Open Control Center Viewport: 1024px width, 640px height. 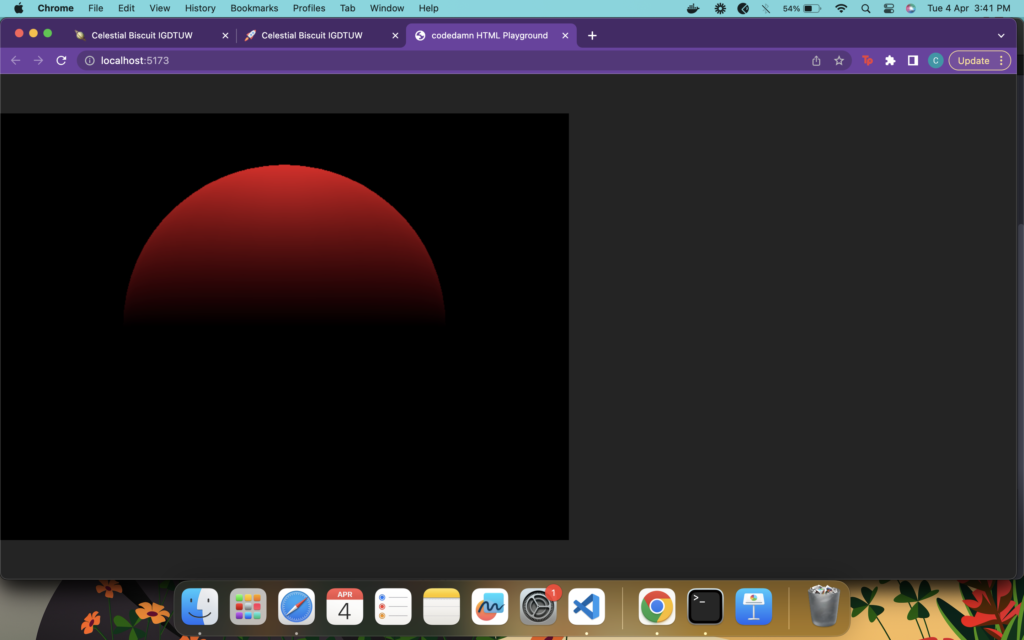pos(888,8)
